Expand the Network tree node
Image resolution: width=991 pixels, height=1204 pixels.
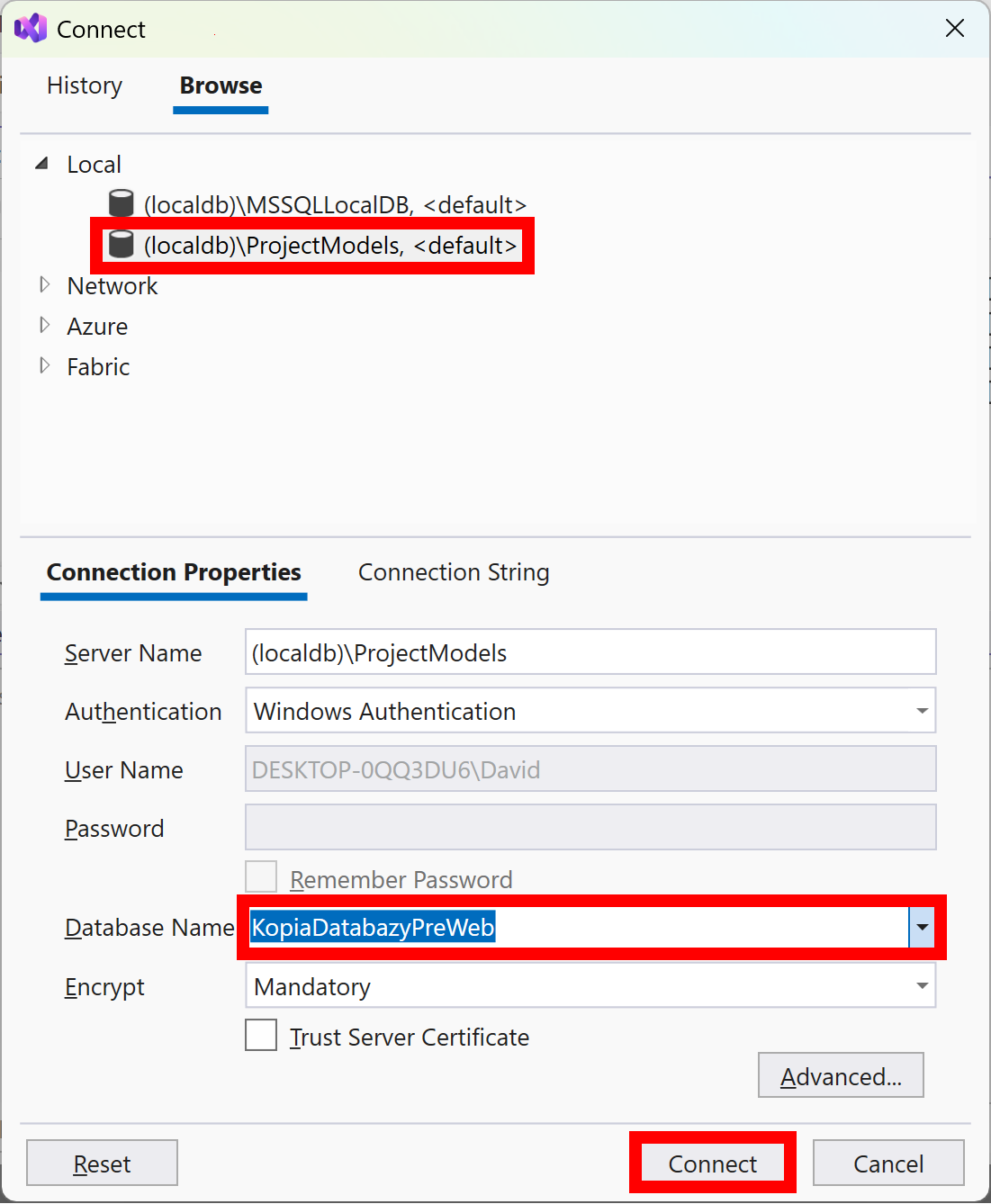(x=44, y=285)
